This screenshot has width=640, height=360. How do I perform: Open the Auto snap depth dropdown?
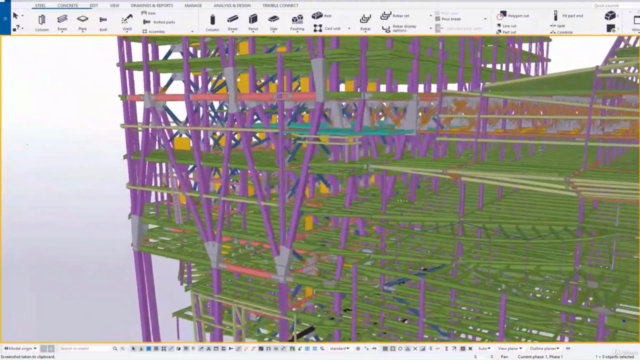(484, 349)
